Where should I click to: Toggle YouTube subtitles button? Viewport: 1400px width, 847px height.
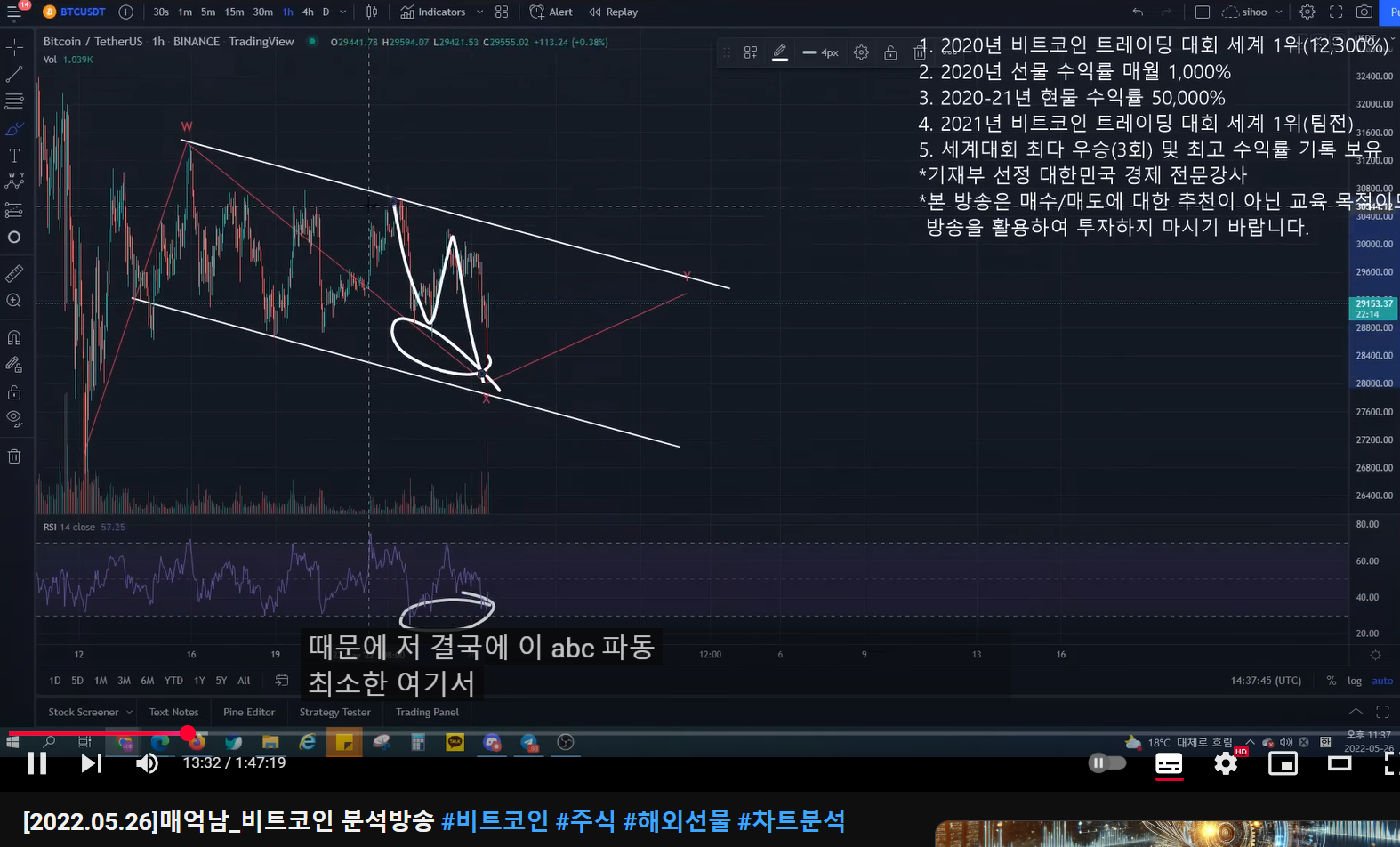coord(1169,763)
